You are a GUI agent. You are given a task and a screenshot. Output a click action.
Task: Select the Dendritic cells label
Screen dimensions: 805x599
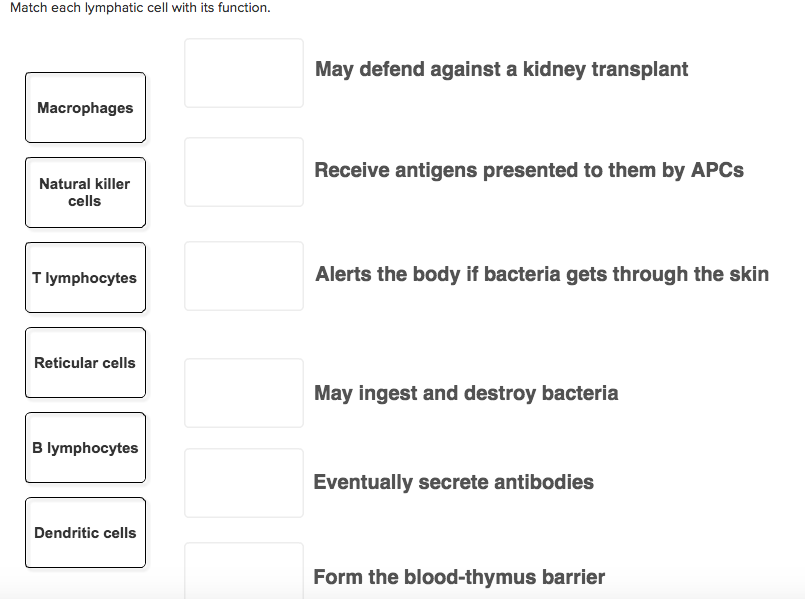click(x=85, y=532)
